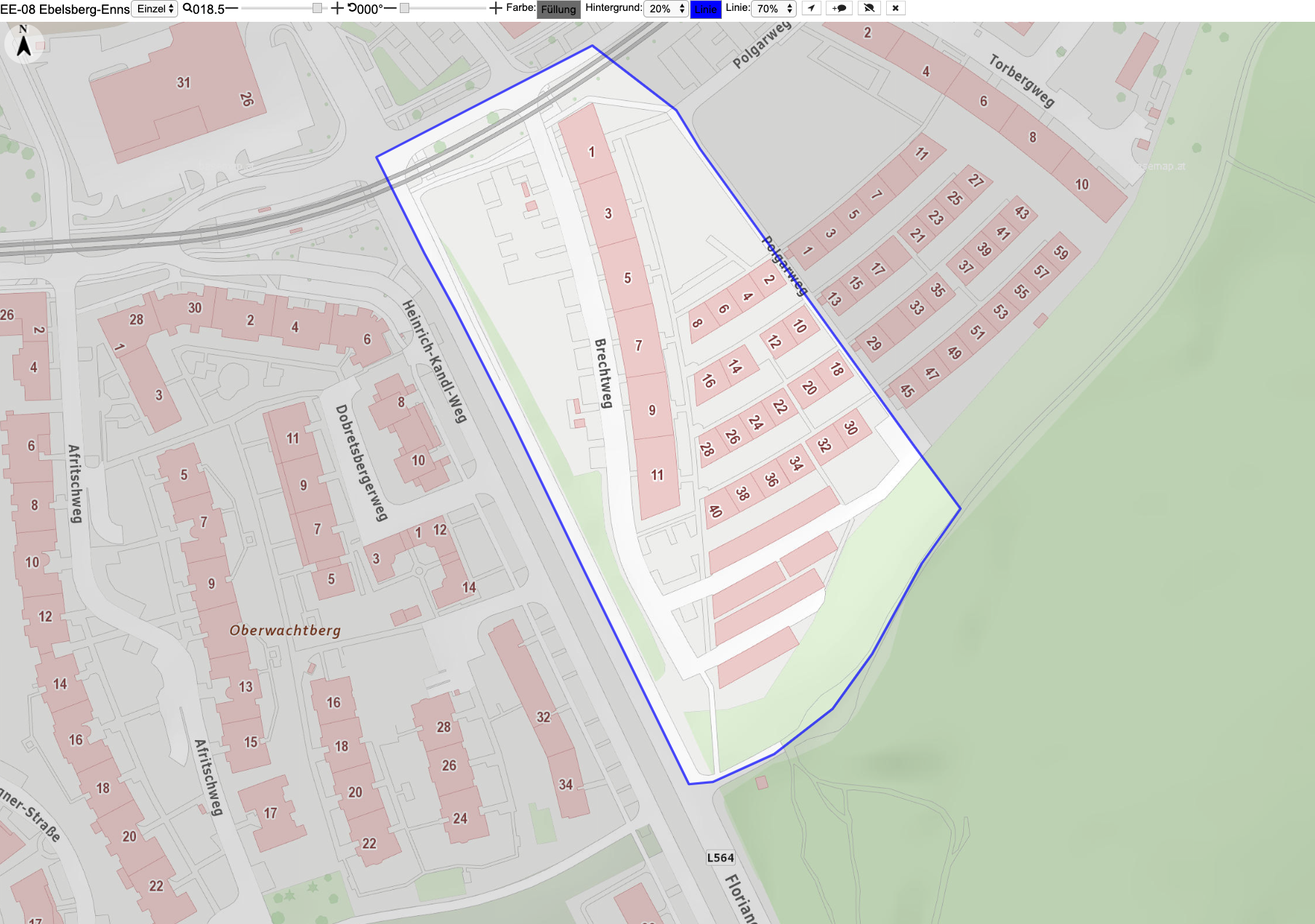Image resolution: width=1315 pixels, height=924 pixels.
Task: Click the rotation slider handle
Action: click(x=404, y=8)
